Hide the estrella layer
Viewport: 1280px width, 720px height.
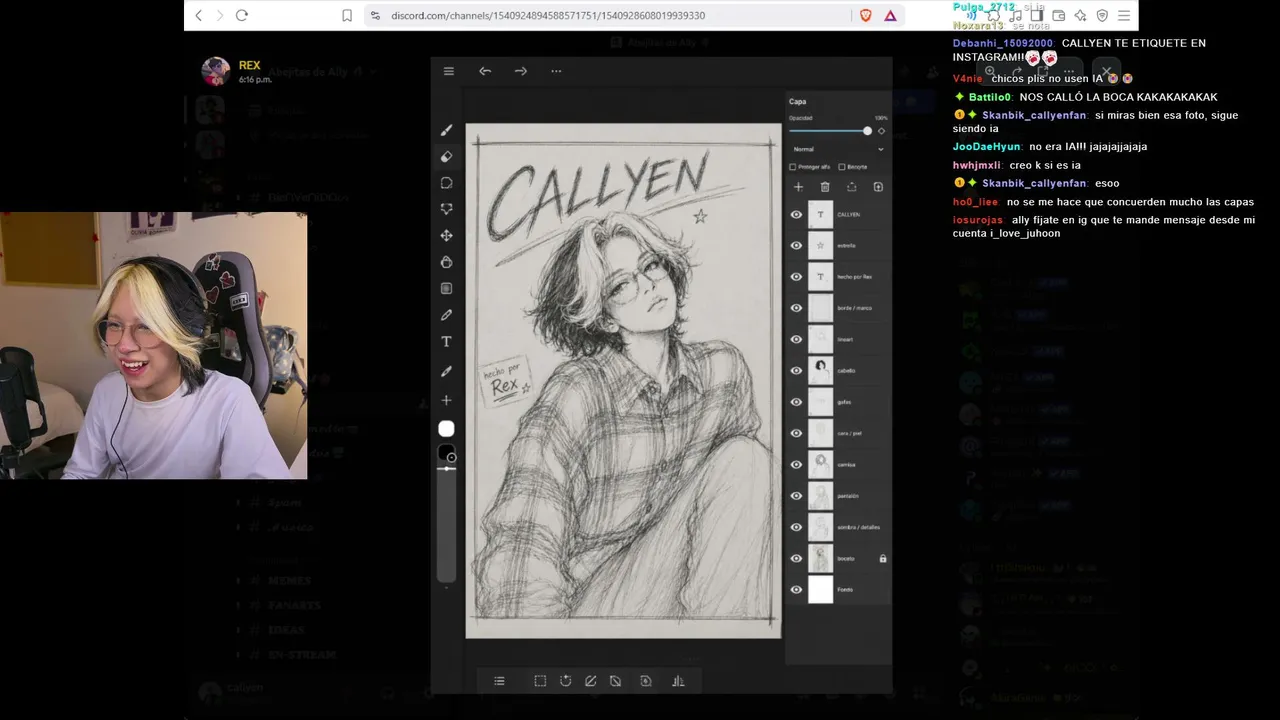pyautogui.click(x=796, y=245)
